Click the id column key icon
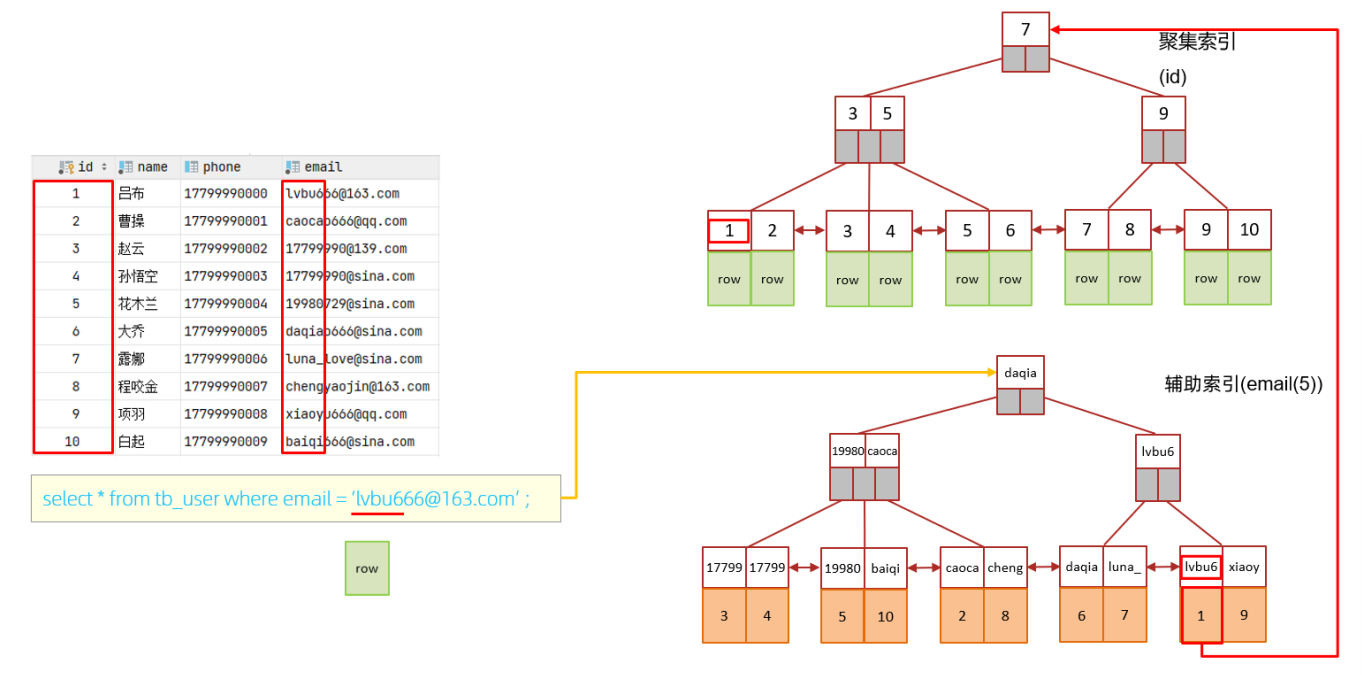The width and height of the screenshot is (1362, 675). (67, 167)
